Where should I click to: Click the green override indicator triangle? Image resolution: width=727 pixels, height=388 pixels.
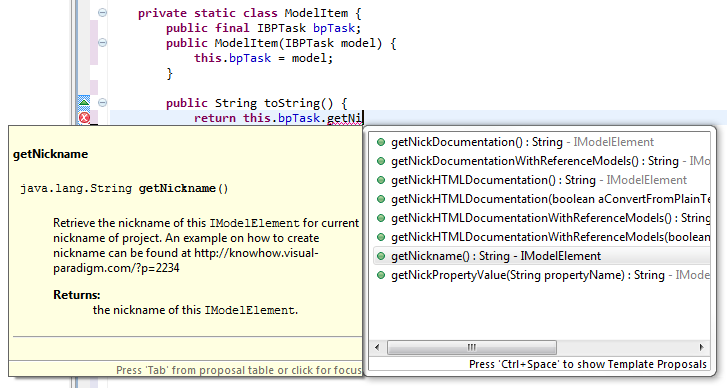[x=84, y=102]
